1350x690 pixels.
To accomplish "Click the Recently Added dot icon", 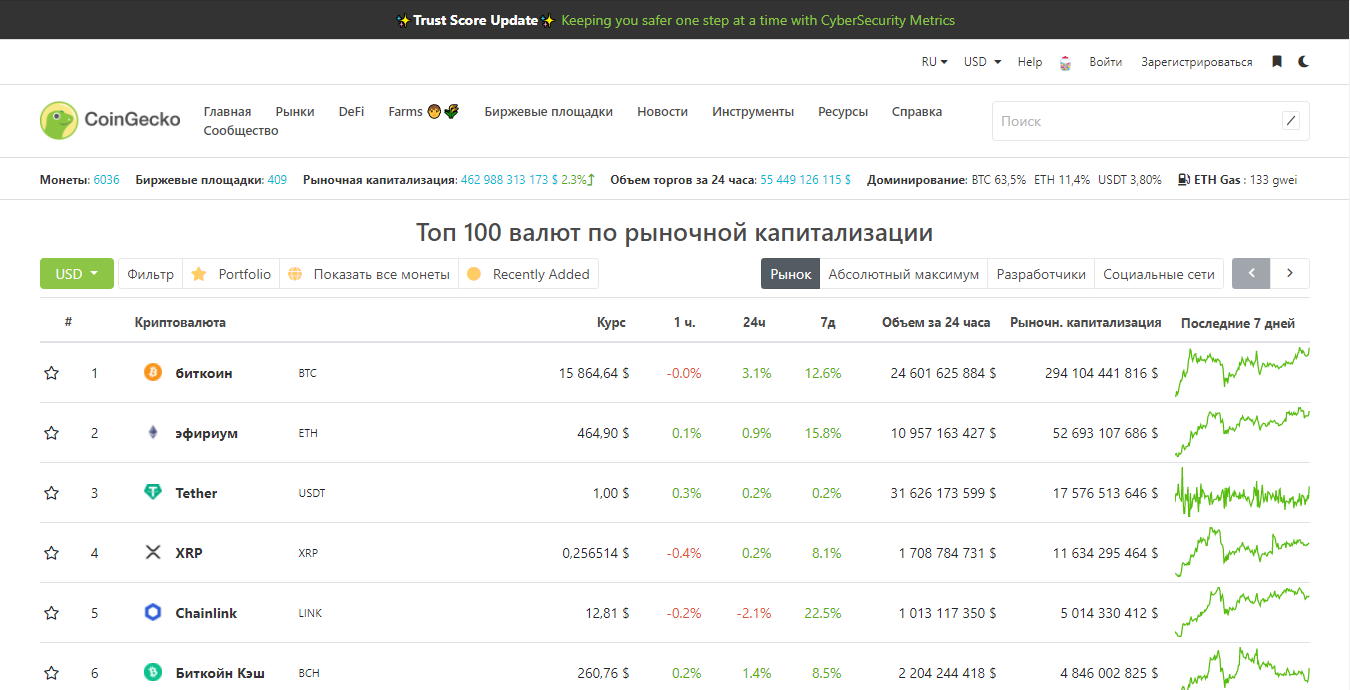I will pyautogui.click(x=474, y=274).
